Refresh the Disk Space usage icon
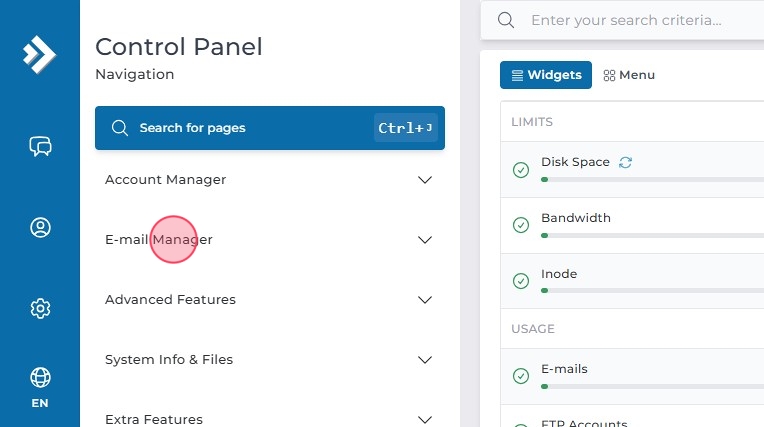764x427 pixels. click(626, 162)
